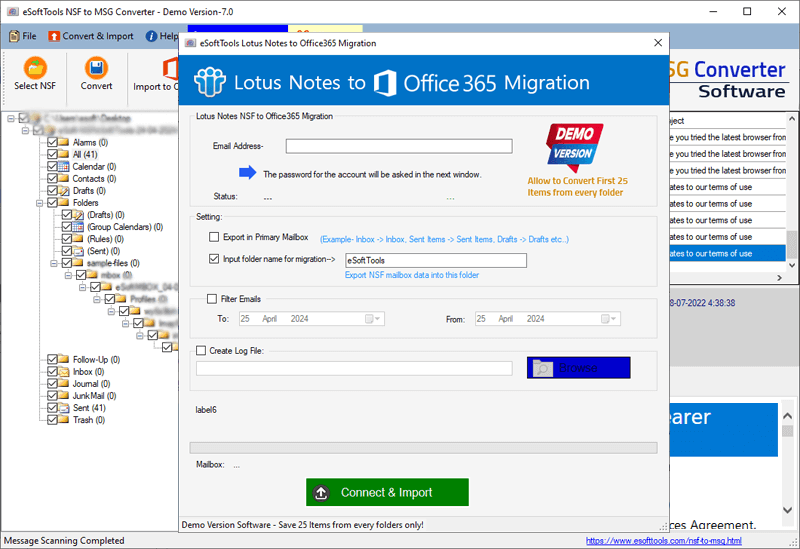800x549 pixels.
Task: Collapse the Folders tree node
Action: tap(38, 203)
